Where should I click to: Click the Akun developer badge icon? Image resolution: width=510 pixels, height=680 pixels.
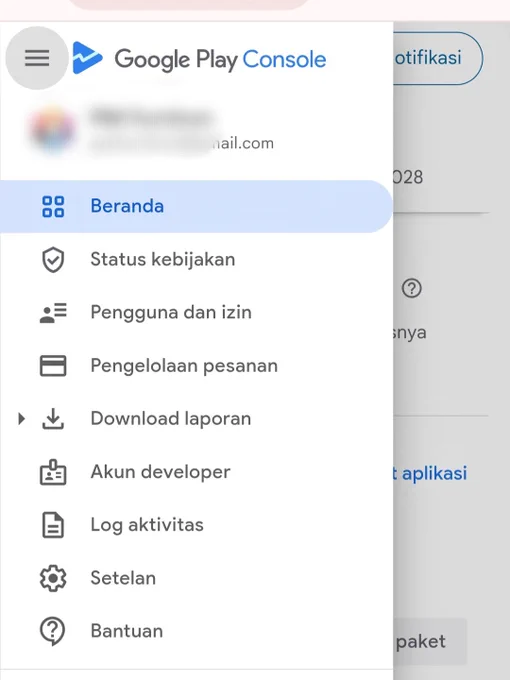[x=53, y=472]
